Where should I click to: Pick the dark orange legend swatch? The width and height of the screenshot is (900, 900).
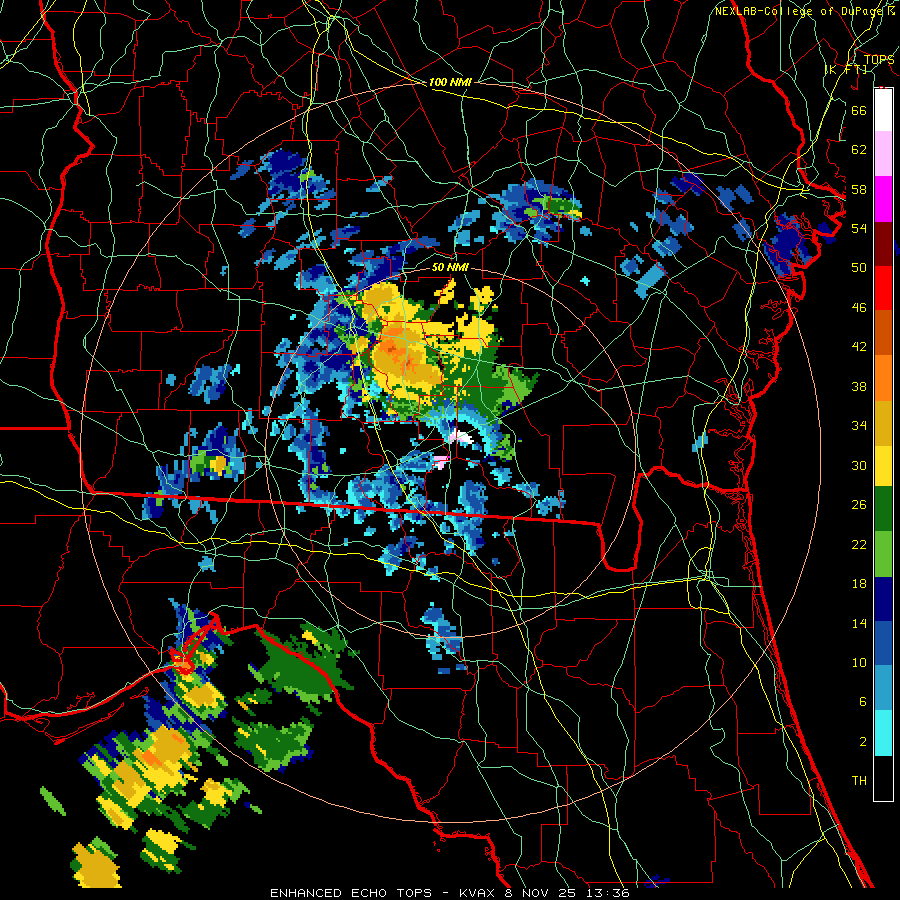click(x=883, y=333)
